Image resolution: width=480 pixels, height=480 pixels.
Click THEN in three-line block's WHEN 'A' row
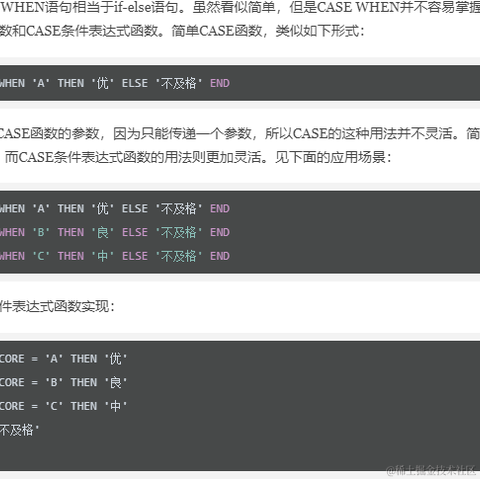[71, 209]
